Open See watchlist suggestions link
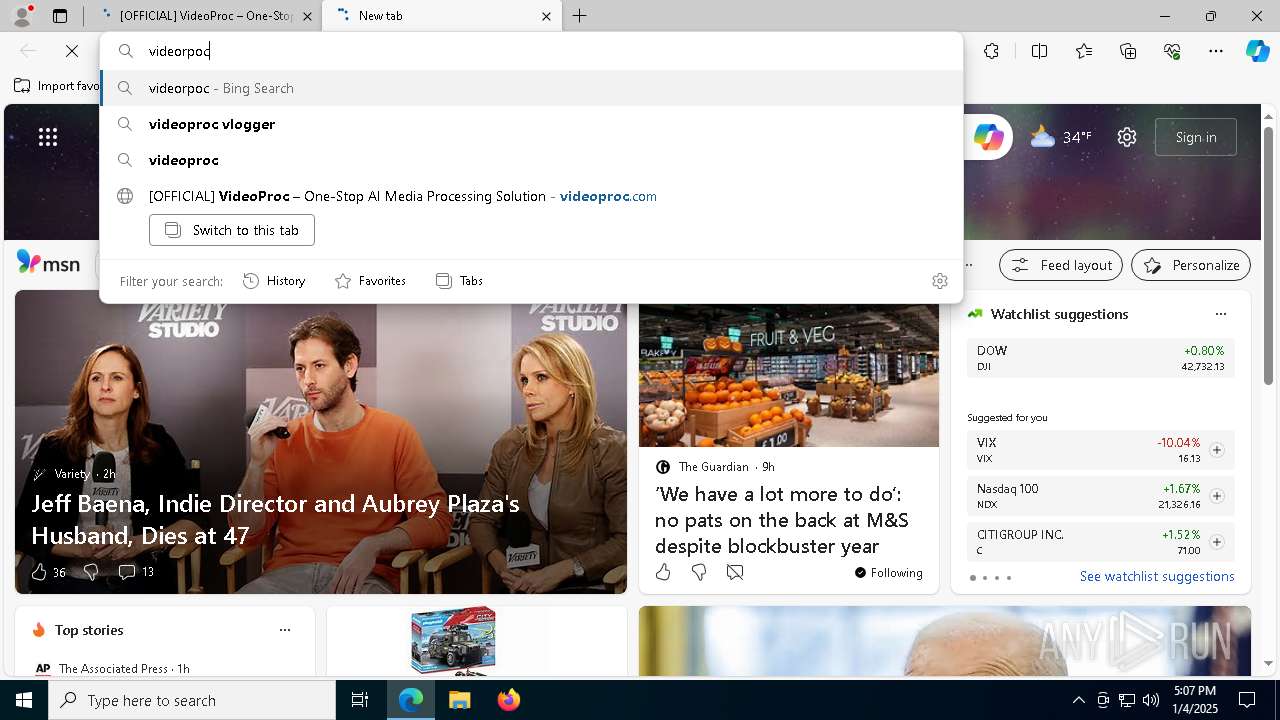Image resolution: width=1280 pixels, height=720 pixels. click(x=1157, y=576)
